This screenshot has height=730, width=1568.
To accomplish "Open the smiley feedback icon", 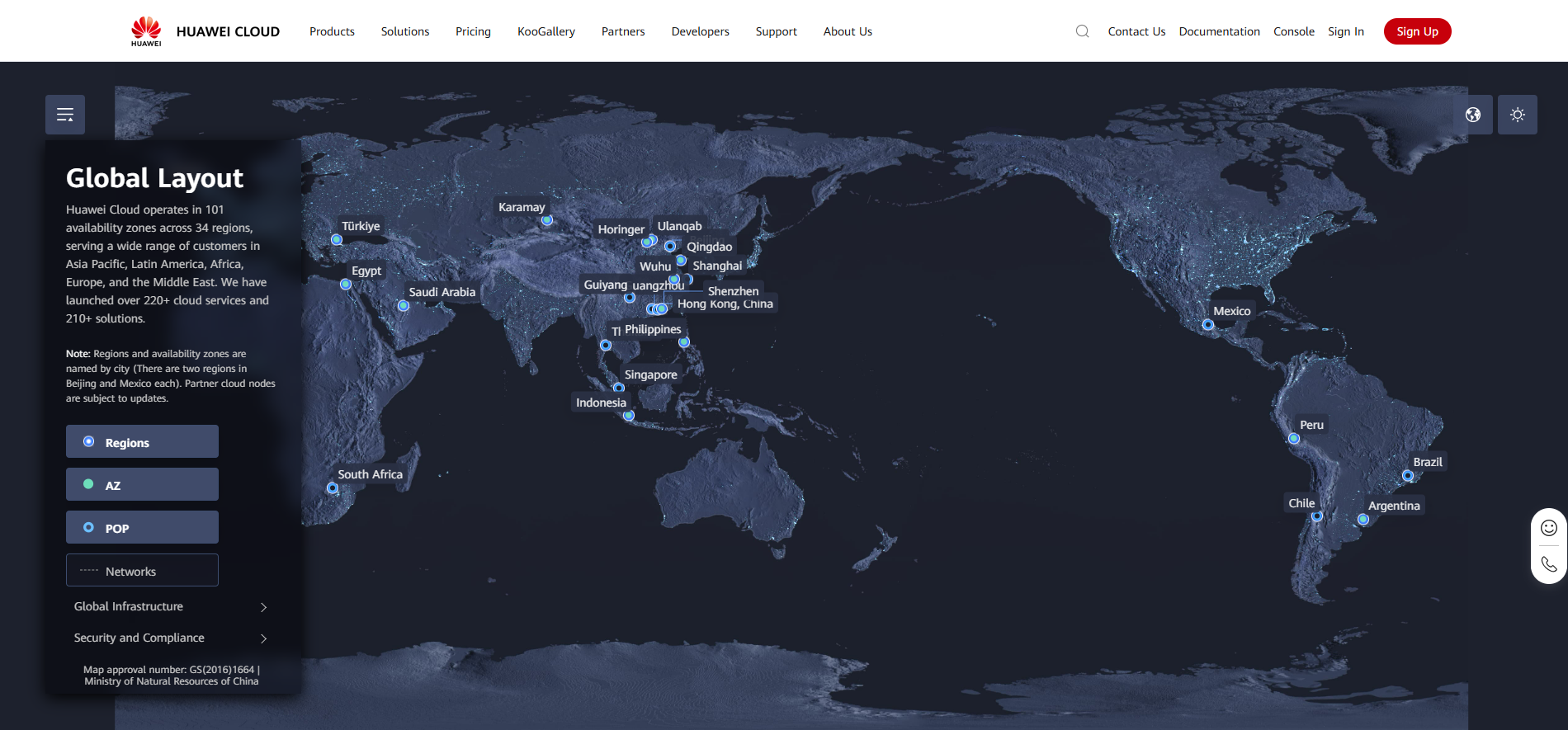I will tap(1549, 528).
